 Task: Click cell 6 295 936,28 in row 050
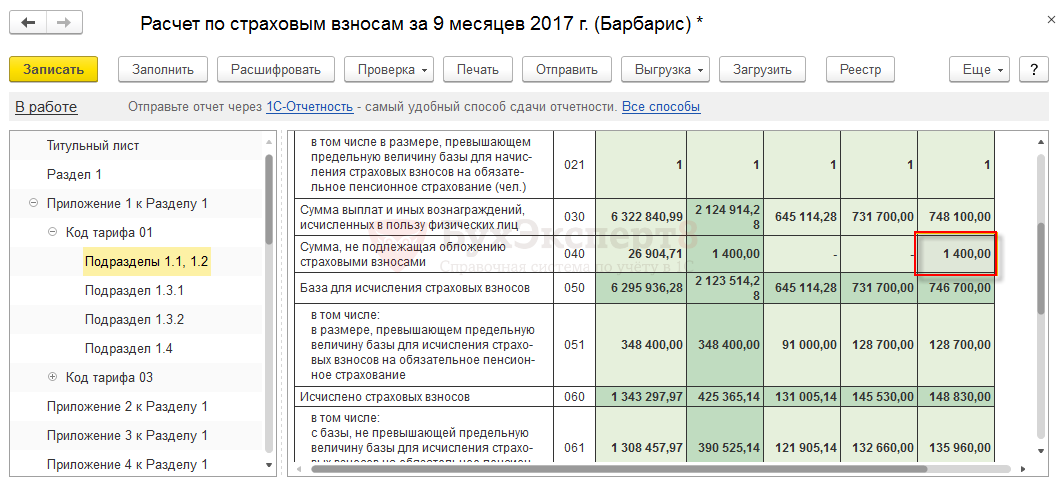(641, 288)
